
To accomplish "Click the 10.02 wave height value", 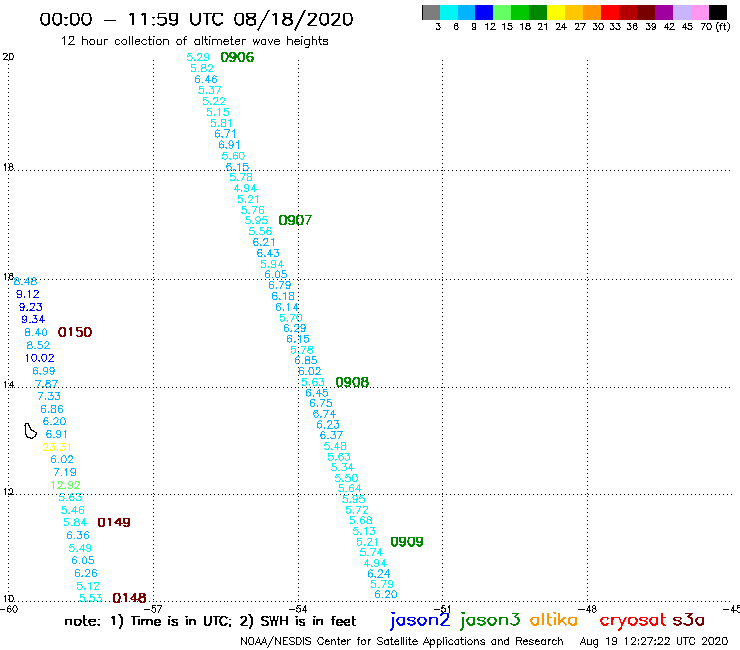I will [40, 358].
